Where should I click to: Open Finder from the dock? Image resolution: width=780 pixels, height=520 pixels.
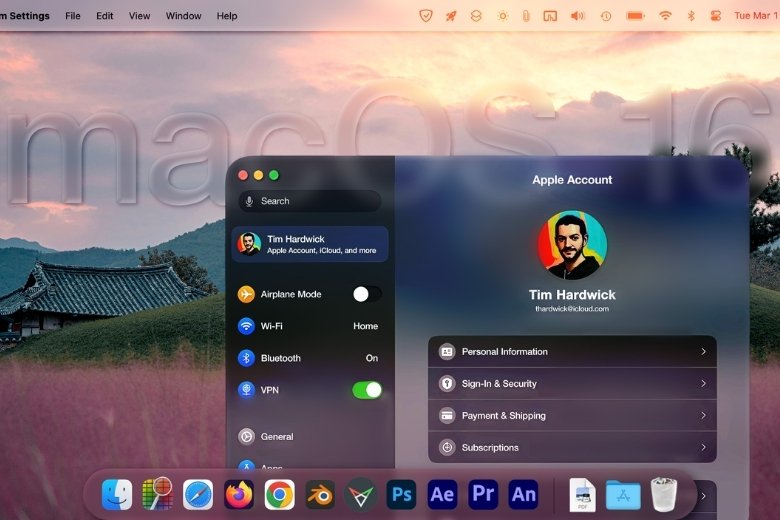point(117,495)
